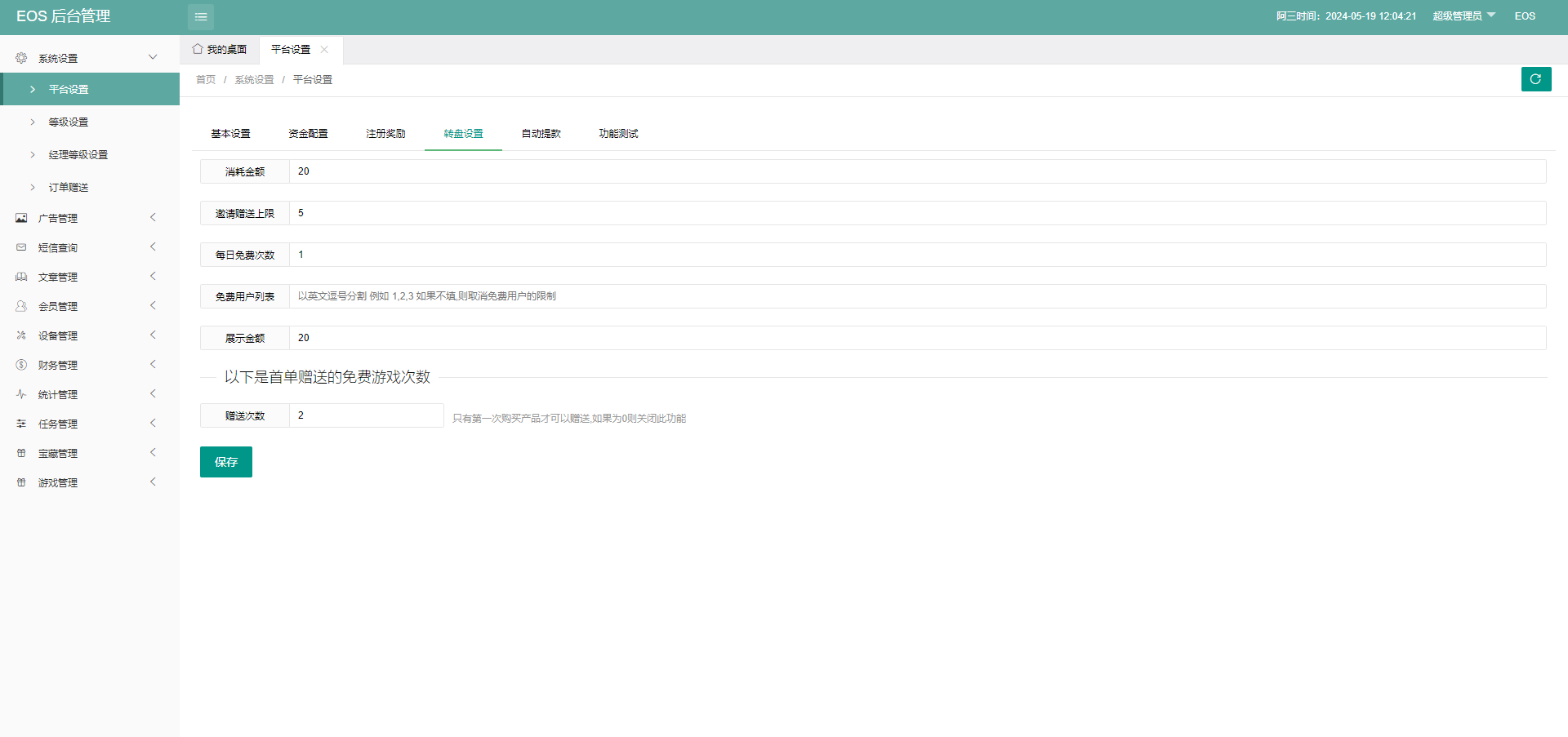The height and width of the screenshot is (737, 1568).
Task: Click the green refresh icon button
Action: (x=1535, y=79)
